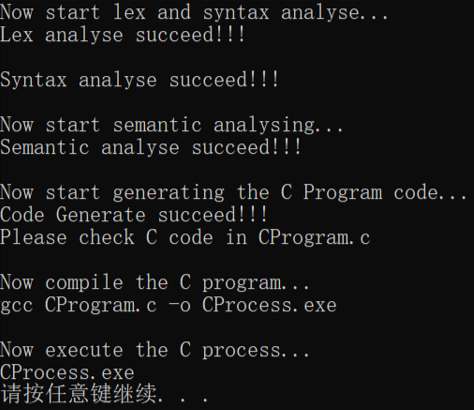Click the 'Lex analyse succeed!!!' line
This screenshot has width=474, height=410.
(122, 35)
